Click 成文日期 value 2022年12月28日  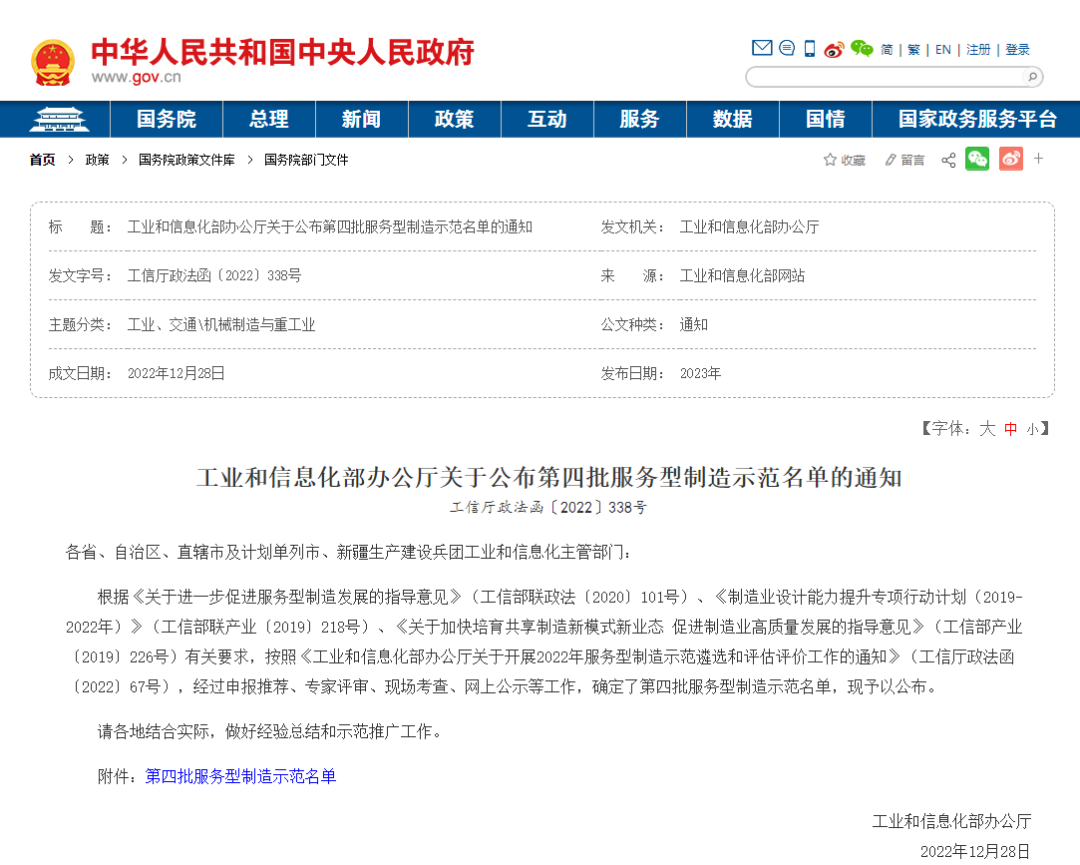pos(176,373)
